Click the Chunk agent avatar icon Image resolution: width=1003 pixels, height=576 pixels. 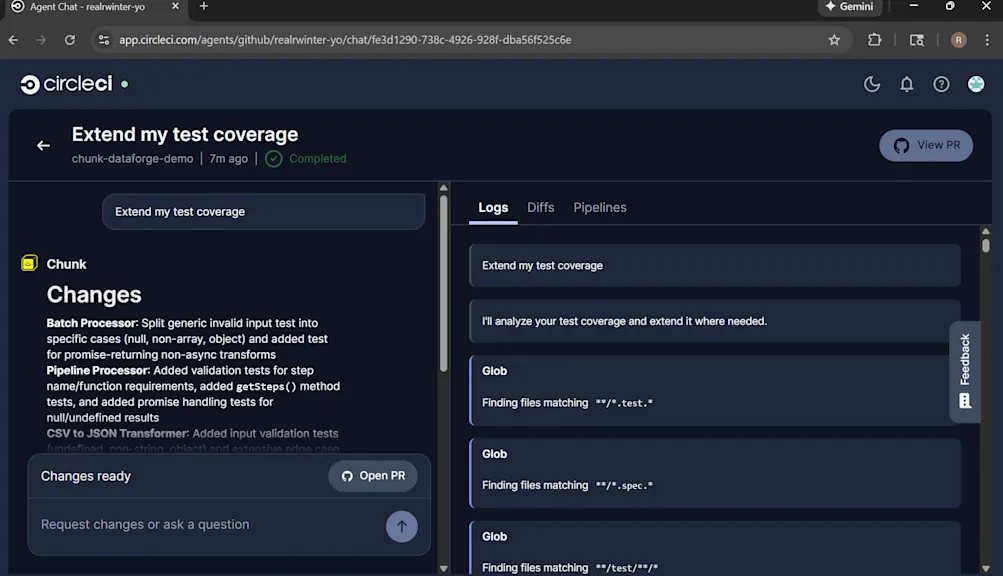(x=29, y=263)
